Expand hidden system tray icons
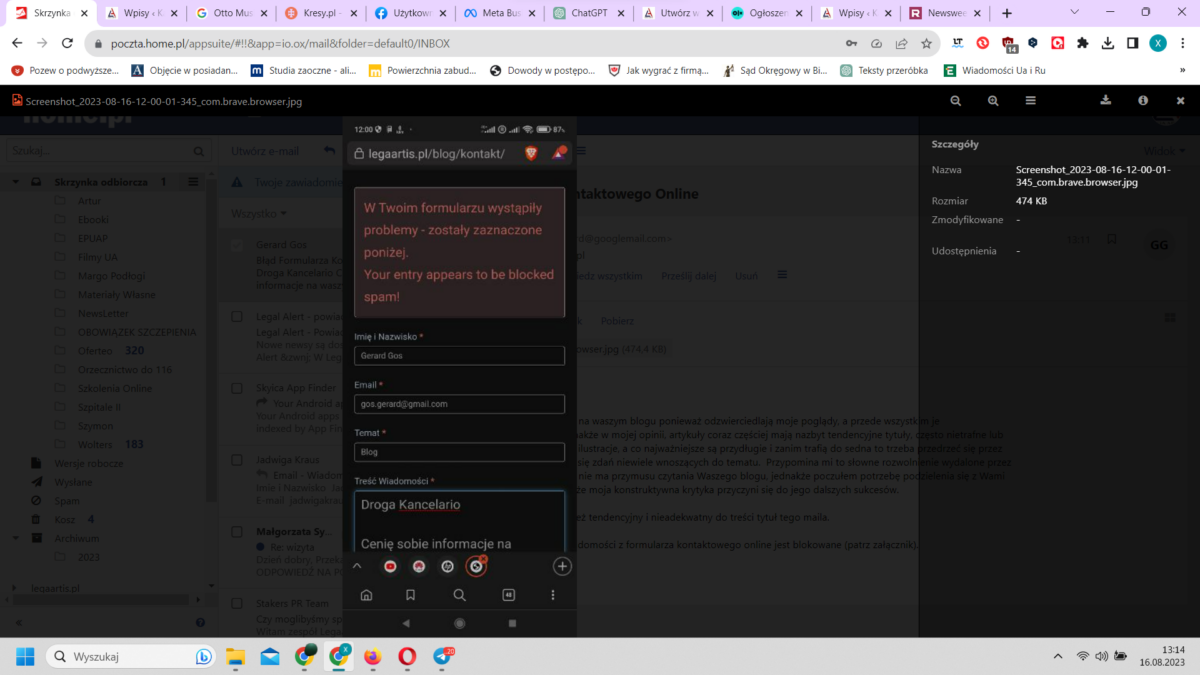Image resolution: width=1200 pixels, height=675 pixels. pos(1058,656)
